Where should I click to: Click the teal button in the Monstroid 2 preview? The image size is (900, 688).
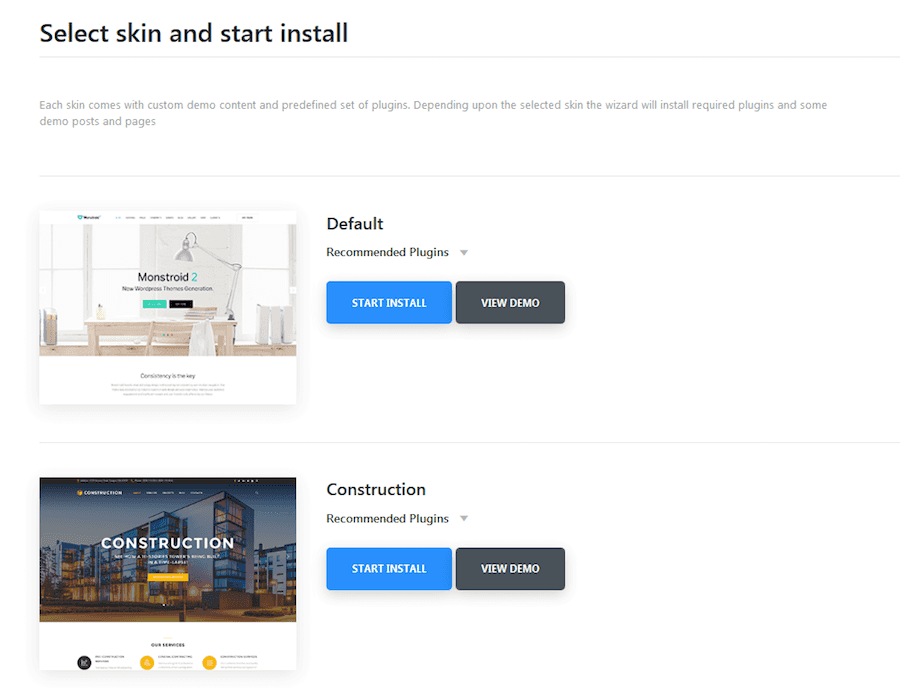click(154, 304)
